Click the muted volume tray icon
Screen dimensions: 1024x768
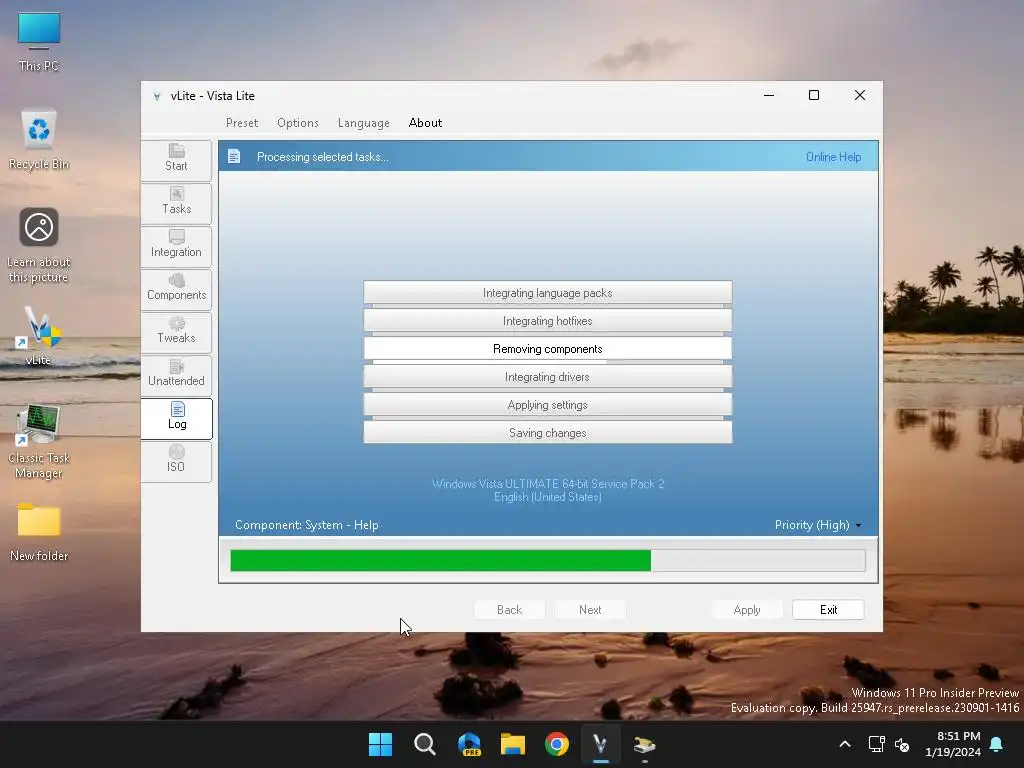coord(902,744)
